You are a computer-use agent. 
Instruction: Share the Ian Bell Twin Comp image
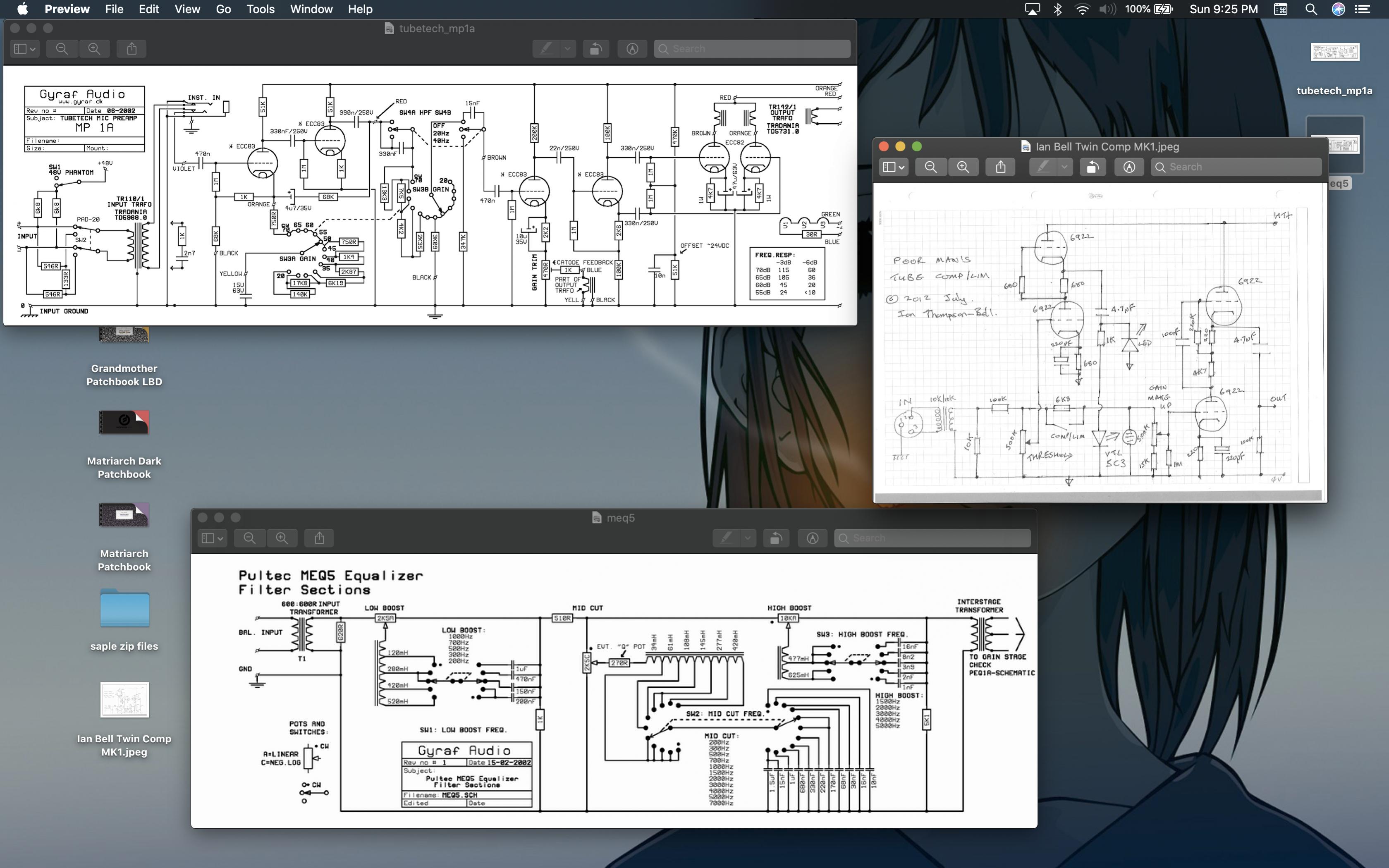tap(1000, 167)
